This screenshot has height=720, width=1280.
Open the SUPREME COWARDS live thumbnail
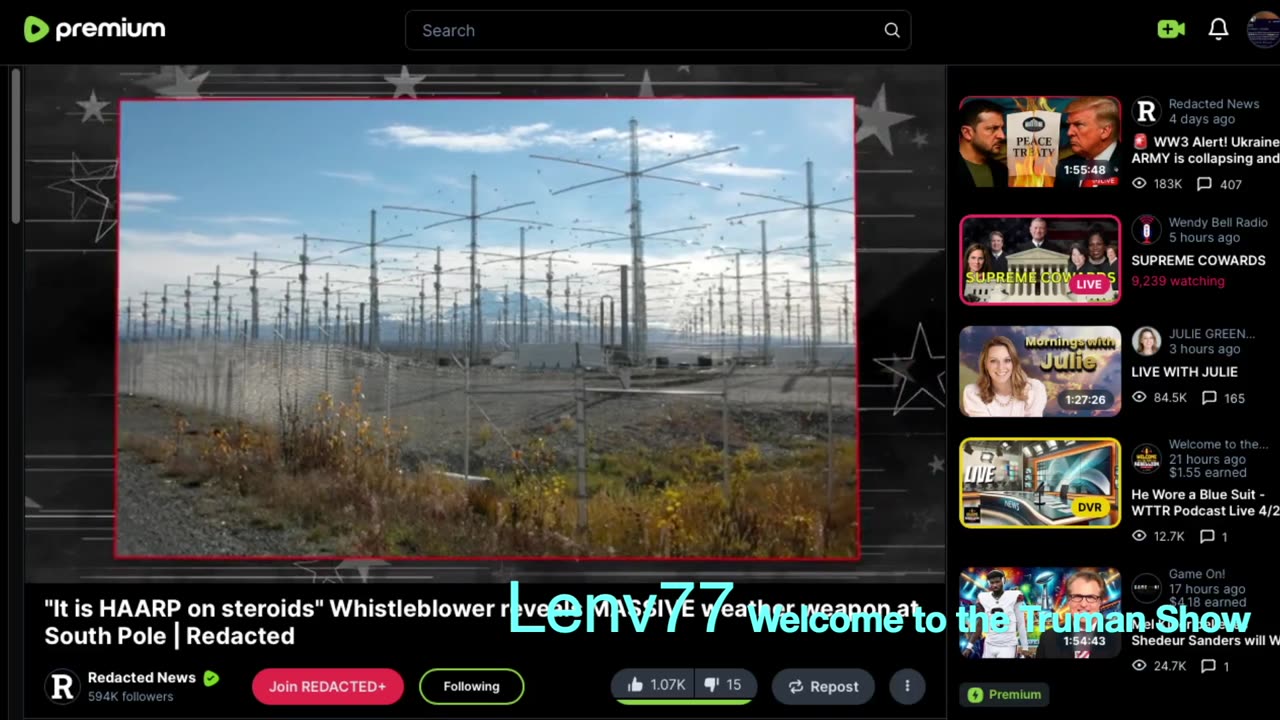tap(1040, 260)
